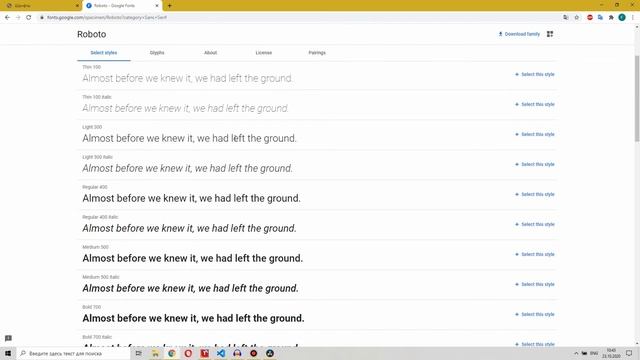Click the Roboto page heading
Screen dimensions: 640x360
pos(91,34)
